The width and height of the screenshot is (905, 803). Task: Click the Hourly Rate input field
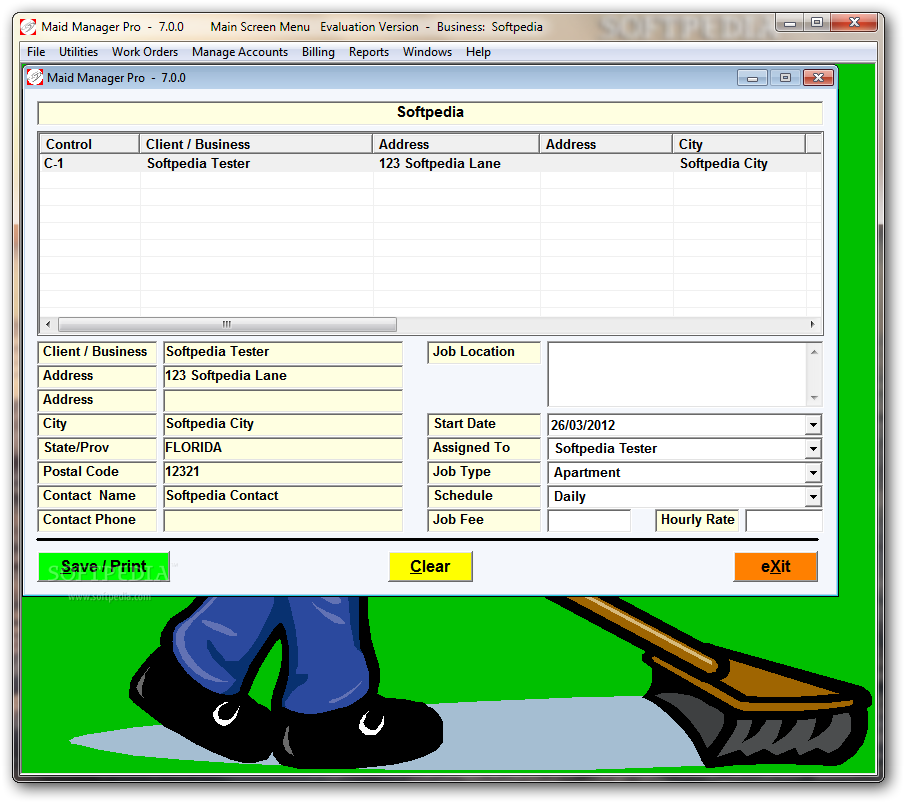(x=784, y=520)
